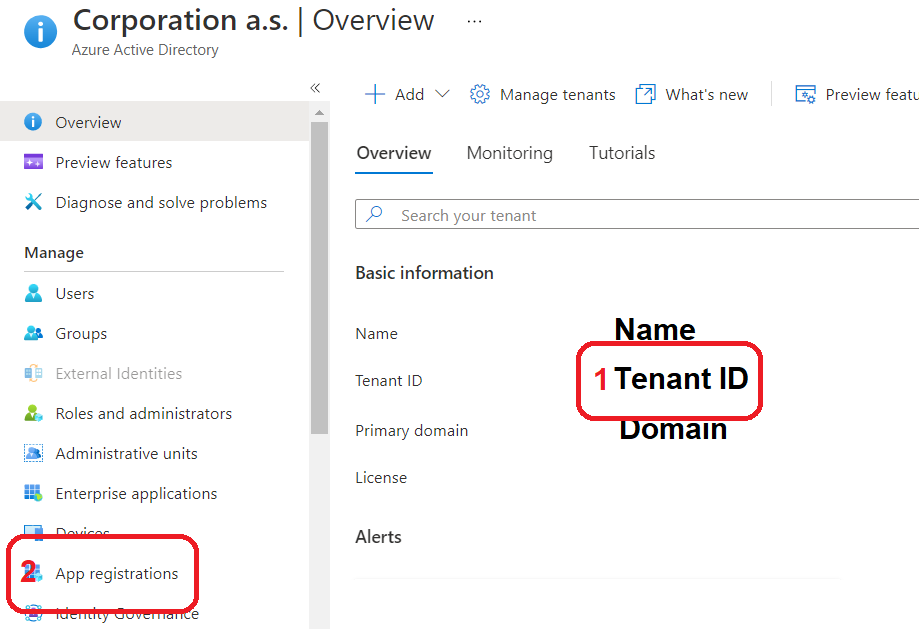Click the License label
Image resolution: width=919 pixels, height=629 pixels.
point(381,478)
